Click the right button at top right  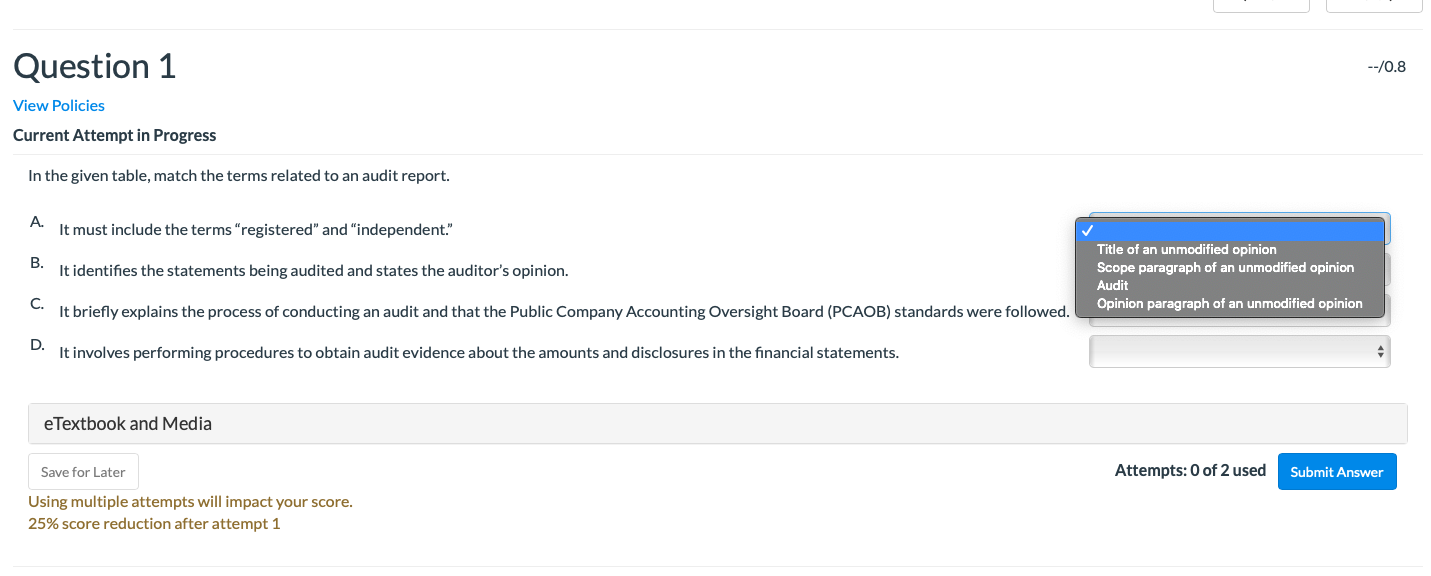[1374, 5]
